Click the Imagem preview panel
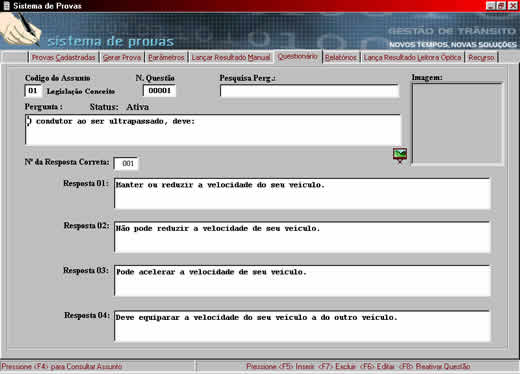The height and width of the screenshot is (374, 520). (457, 123)
